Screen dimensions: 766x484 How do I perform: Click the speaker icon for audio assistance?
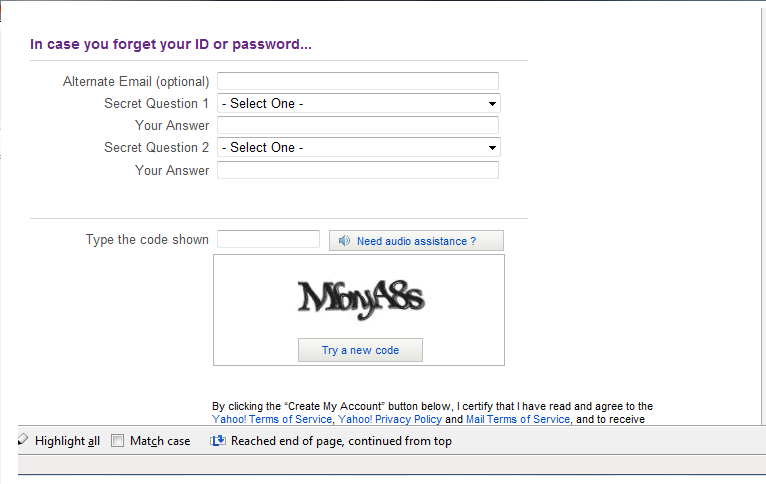click(344, 241)
